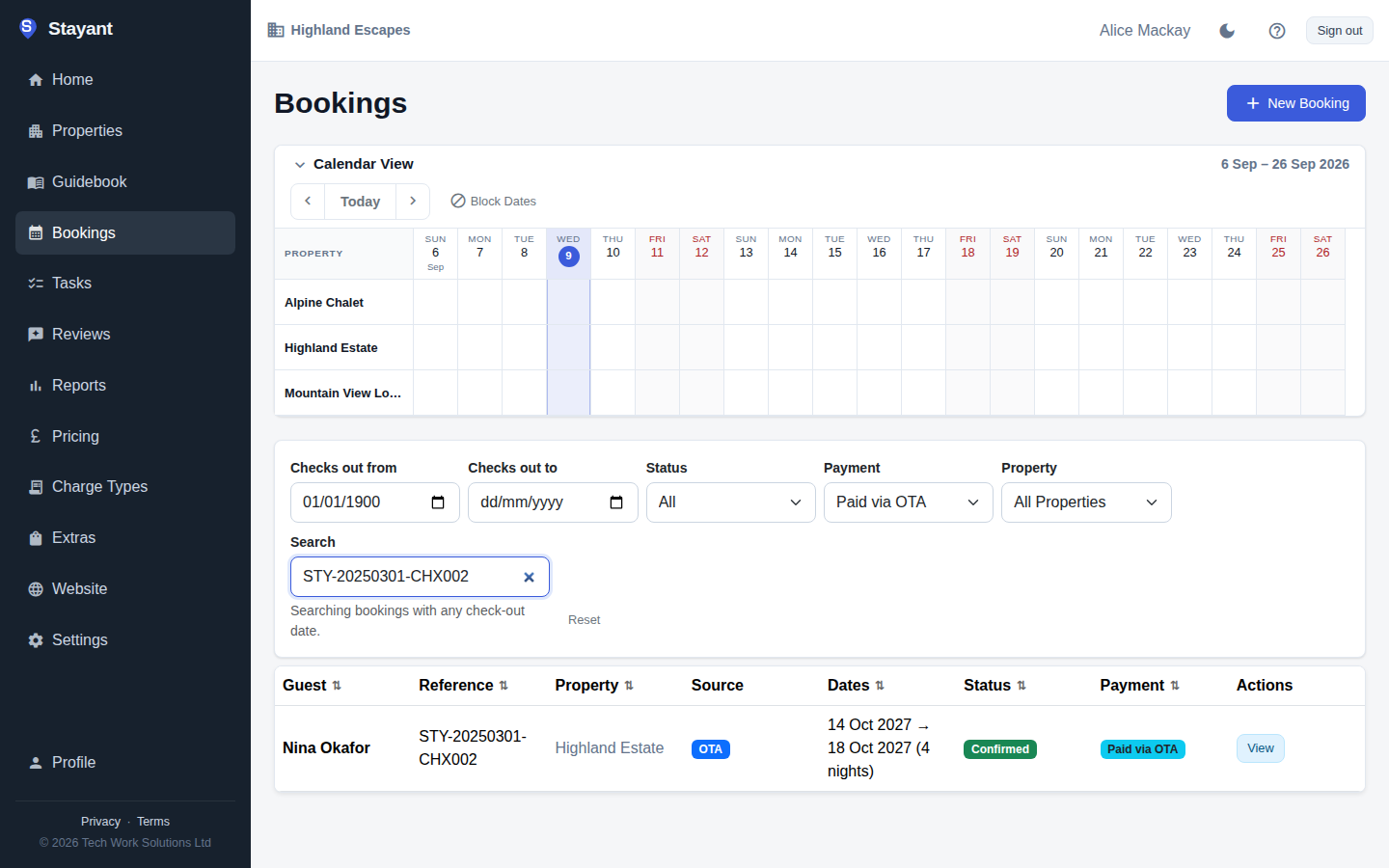Screen dimensions: 1389x868
Task: Clear the search field with X icon
Action: pyautogui.click(x=529, y=577)
